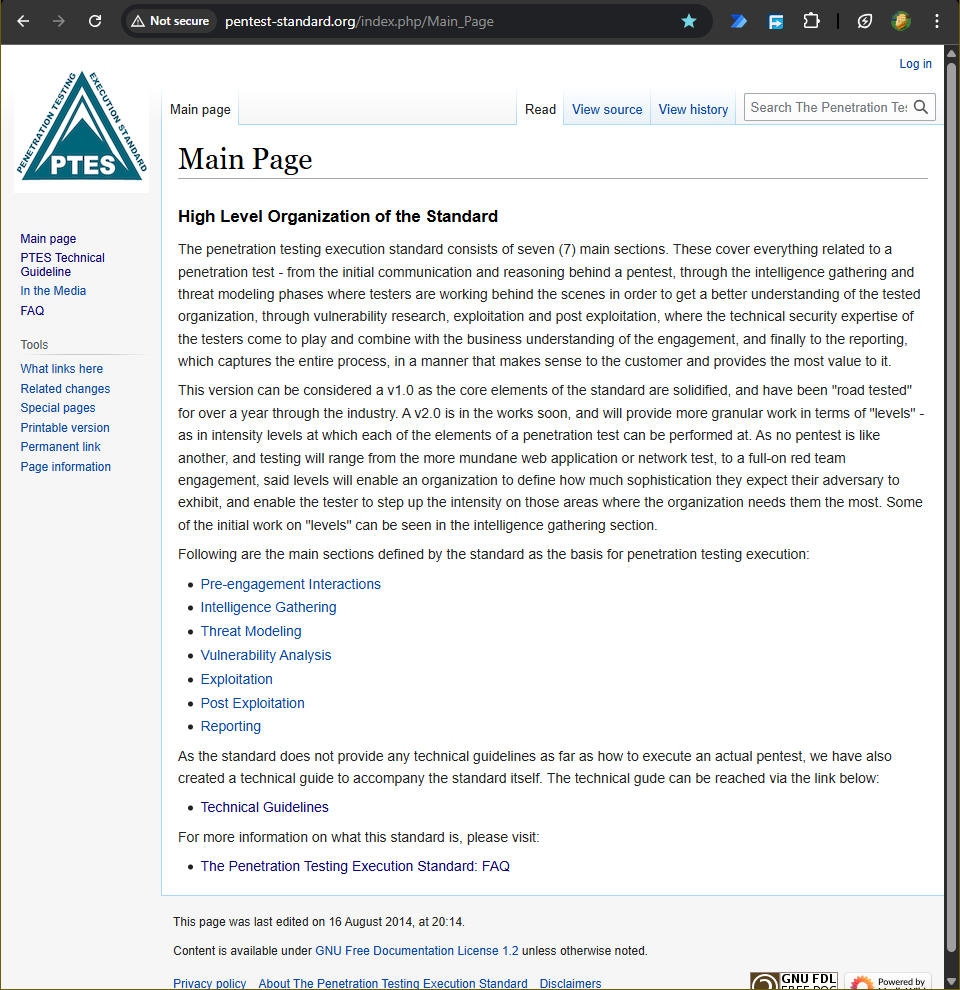Open the Reporting link
960x990 pixels.
coord(231,726)
